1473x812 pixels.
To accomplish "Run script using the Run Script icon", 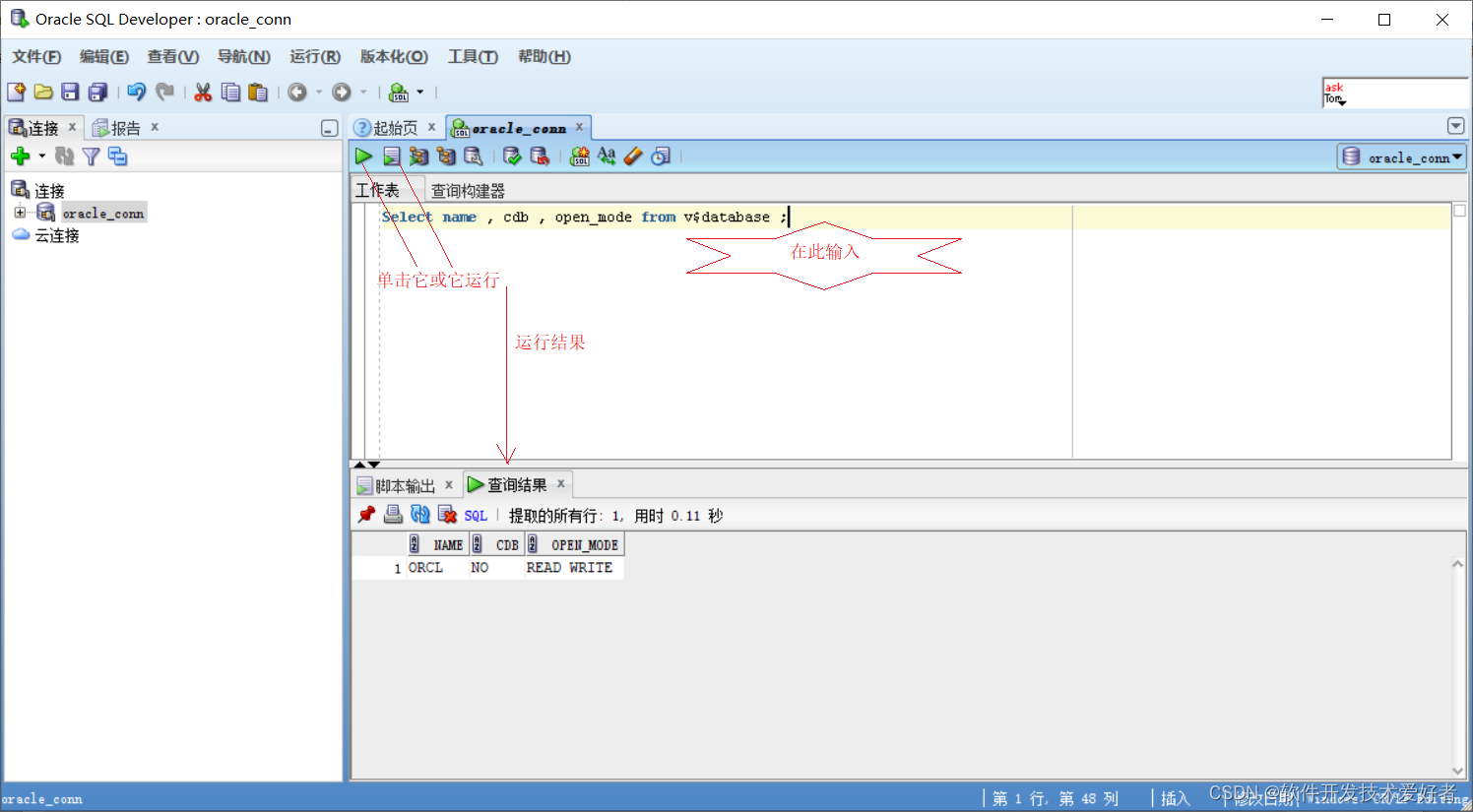I will (391, 156).
